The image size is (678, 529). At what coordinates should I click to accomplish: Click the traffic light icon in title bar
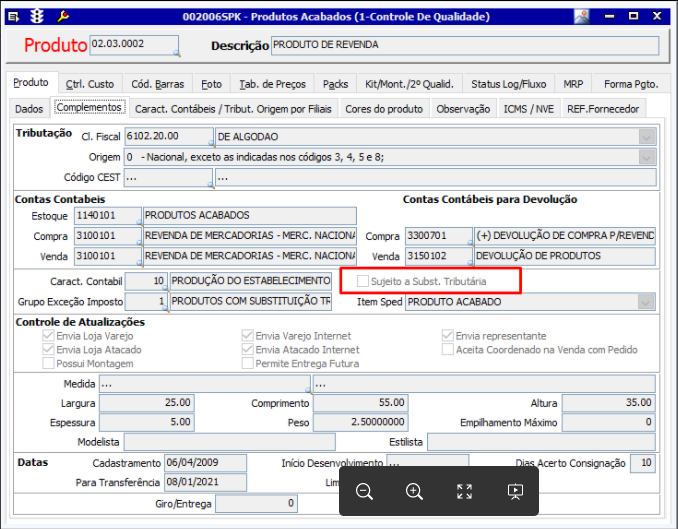[37, 16]
